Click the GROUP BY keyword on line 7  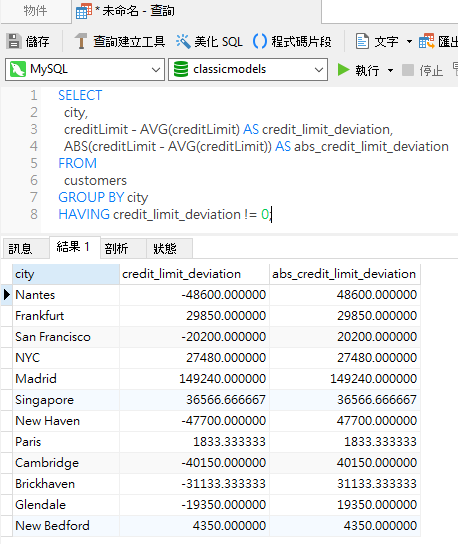[91, 197]
